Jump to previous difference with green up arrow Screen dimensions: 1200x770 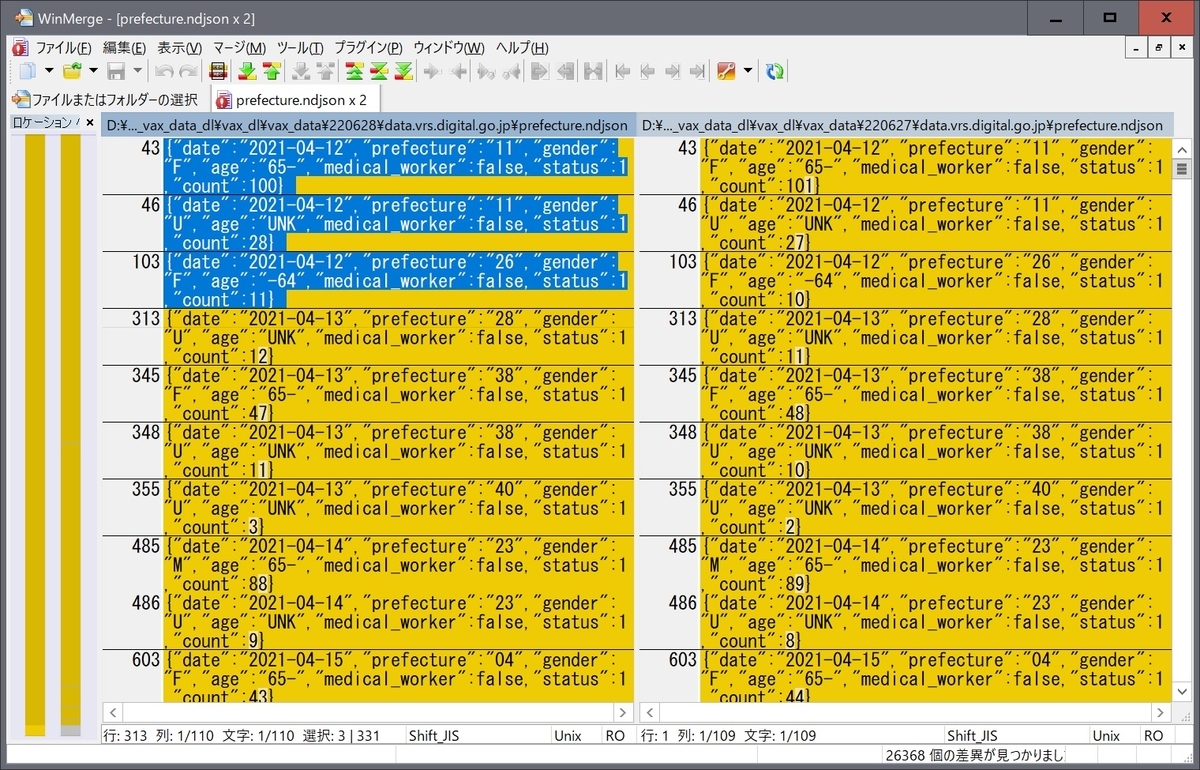click(x=271, y=71)
